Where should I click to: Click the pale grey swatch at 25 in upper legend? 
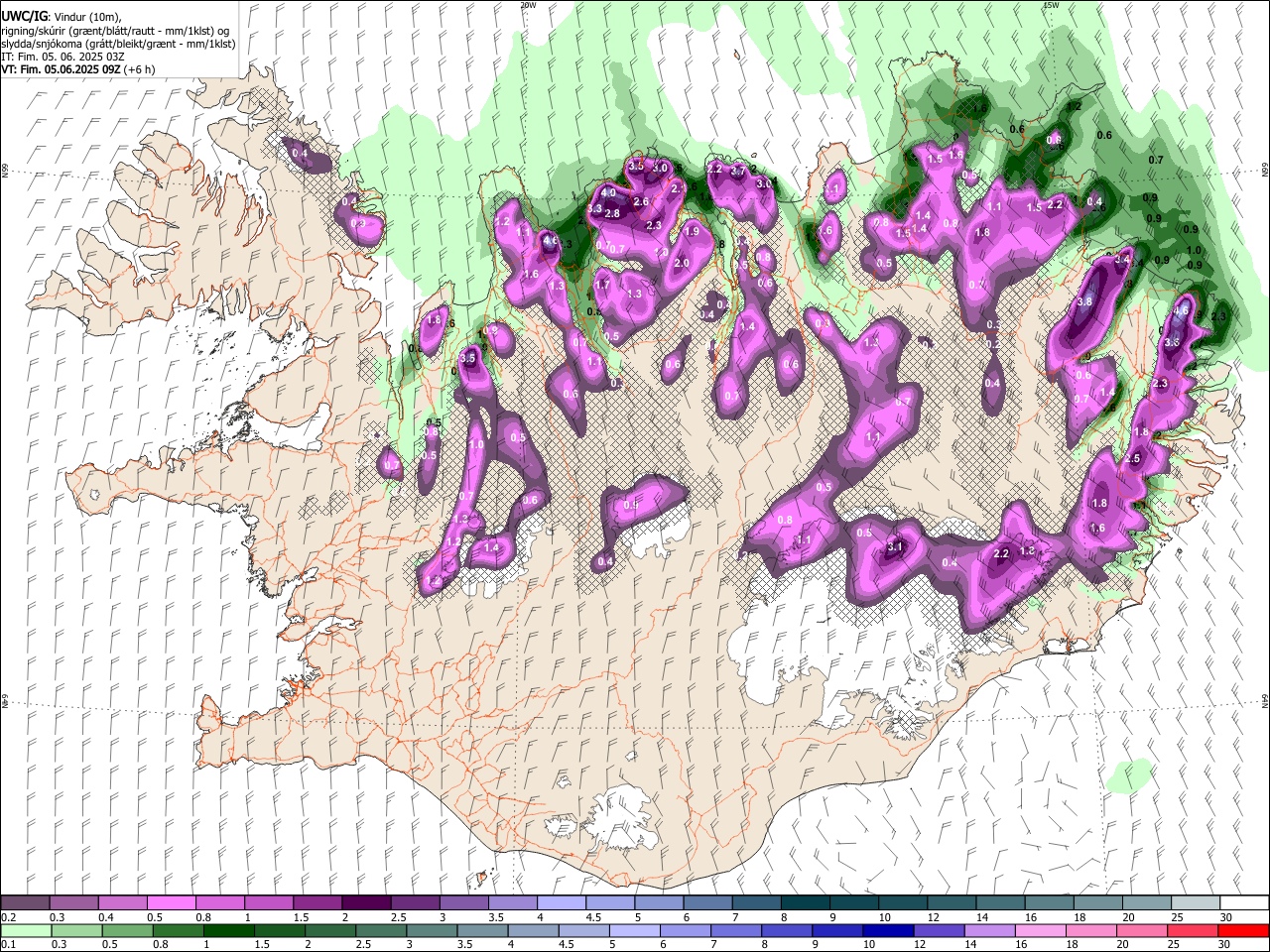(1195, 903)
